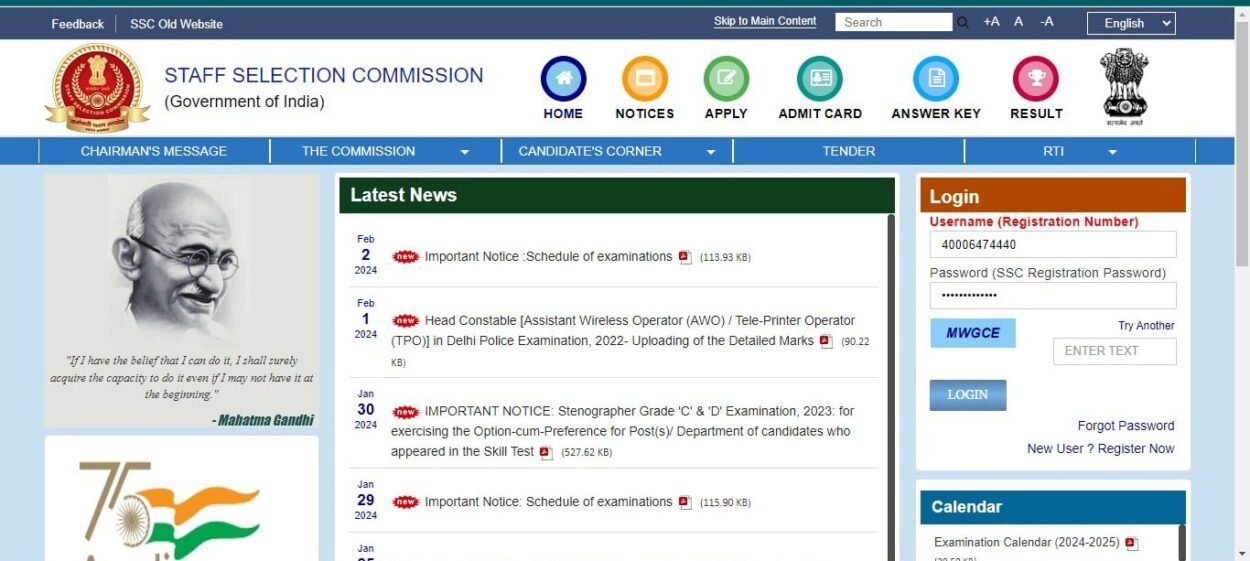This screenshot has width=1250, height=561.
Task: Open PDF icon for Feb 2 schedule notice
Action: pos(685,257)
